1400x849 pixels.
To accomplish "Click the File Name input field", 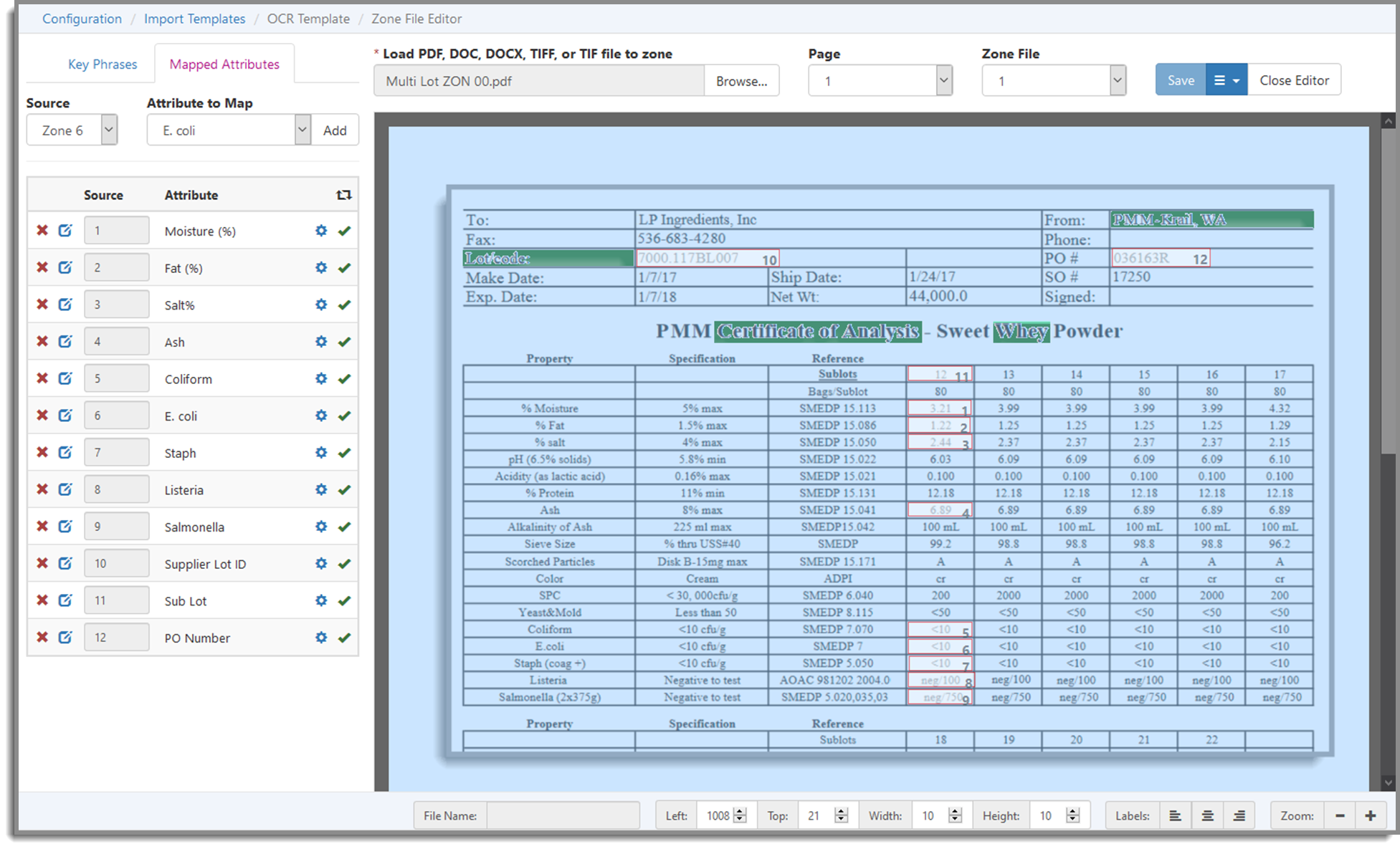I will [x=563, y=816].
